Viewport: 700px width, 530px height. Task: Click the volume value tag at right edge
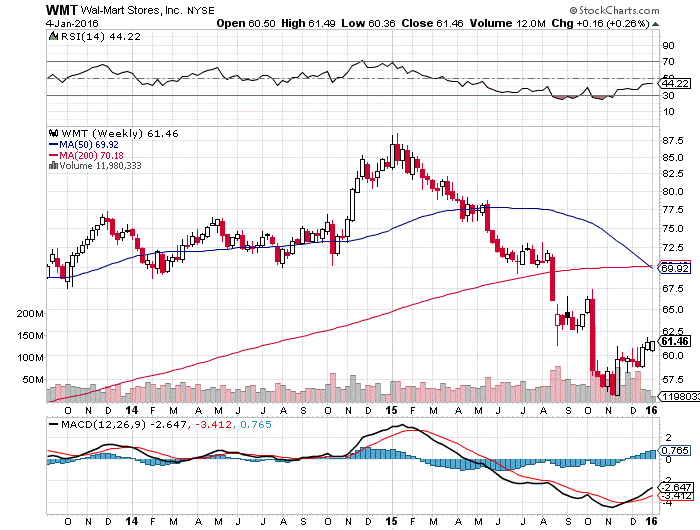pos(679,396)
